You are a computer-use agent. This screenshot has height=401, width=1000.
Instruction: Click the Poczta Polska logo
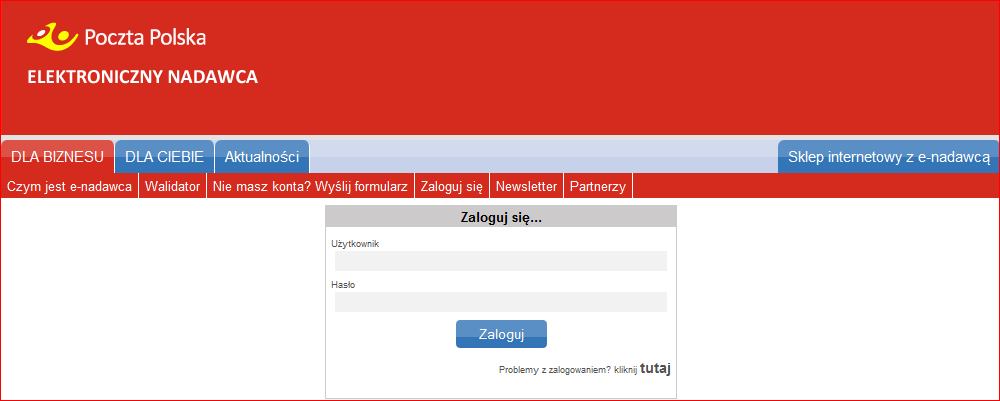tap(116, 37)
